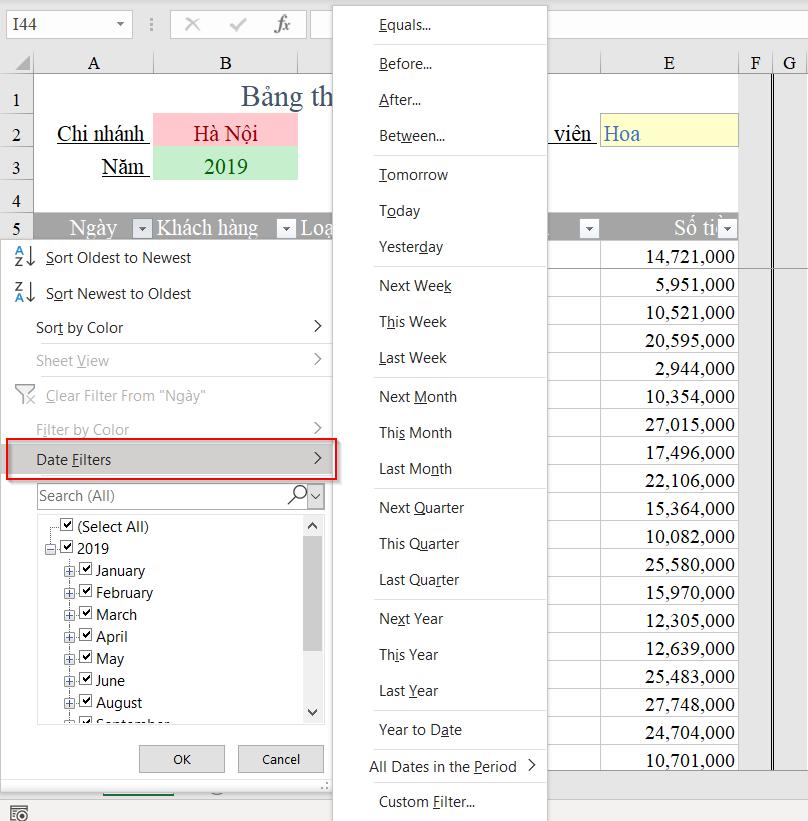Image resolution: width=808 pixels, height=821 pixels.
Task: Expand the January tree node
Action: pos(69,570)
